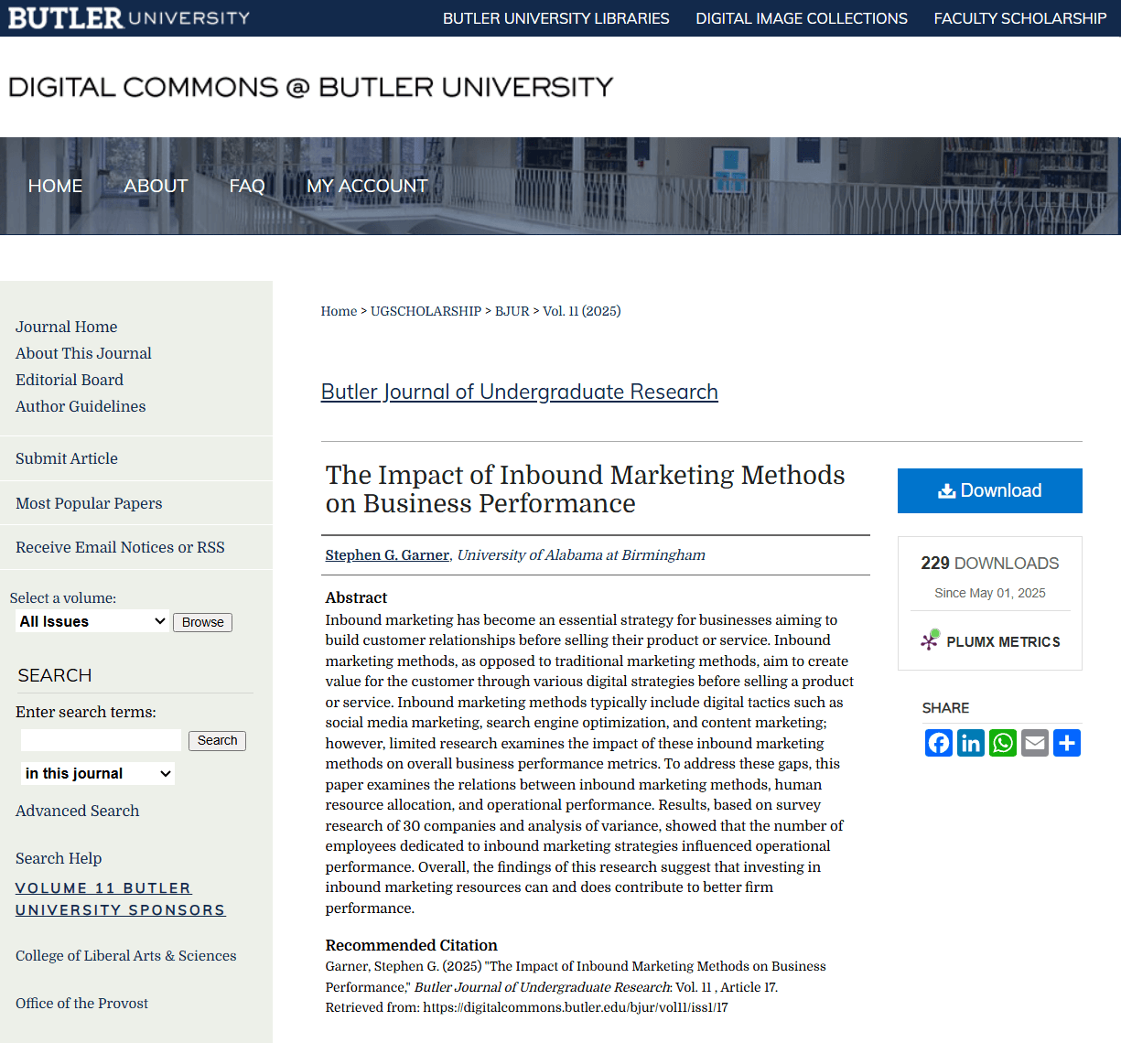Open Author Guidelines link

click(81, 406)
